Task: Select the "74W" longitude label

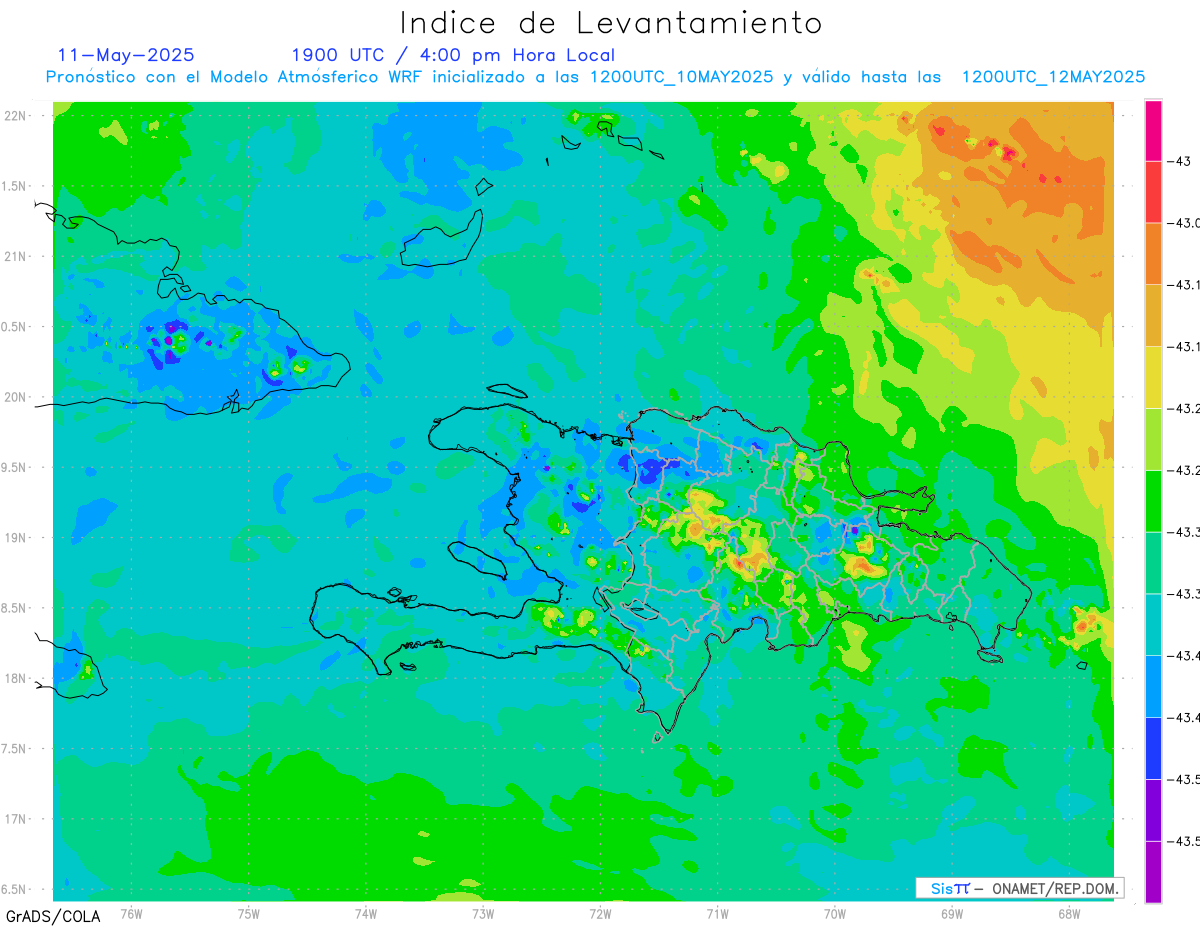Action: point(366,914)
